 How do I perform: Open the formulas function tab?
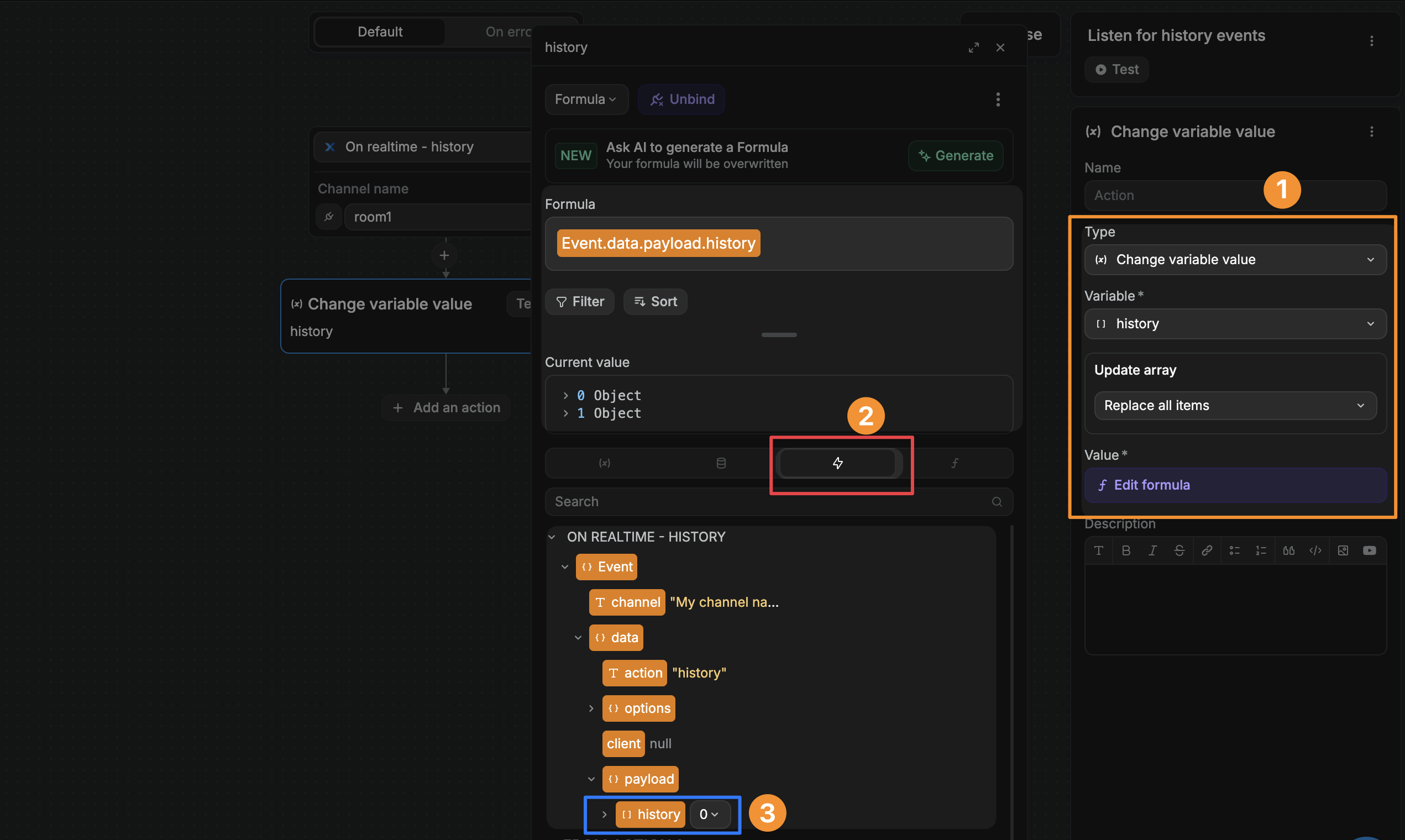955,463
